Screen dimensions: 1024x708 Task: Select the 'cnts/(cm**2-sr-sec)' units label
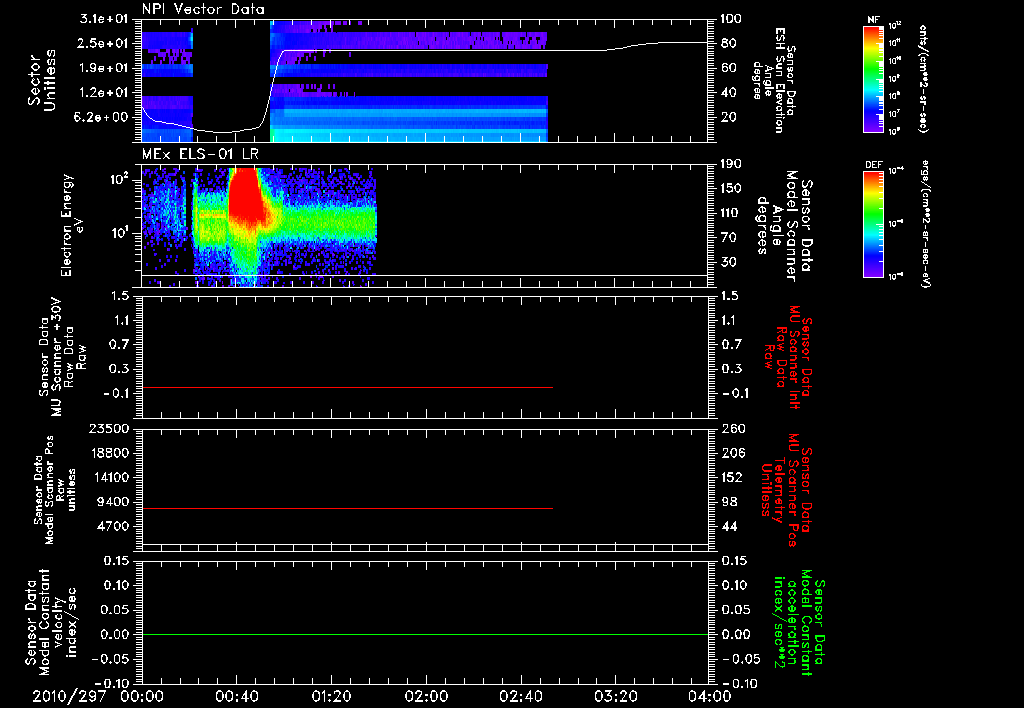[923, 79]
